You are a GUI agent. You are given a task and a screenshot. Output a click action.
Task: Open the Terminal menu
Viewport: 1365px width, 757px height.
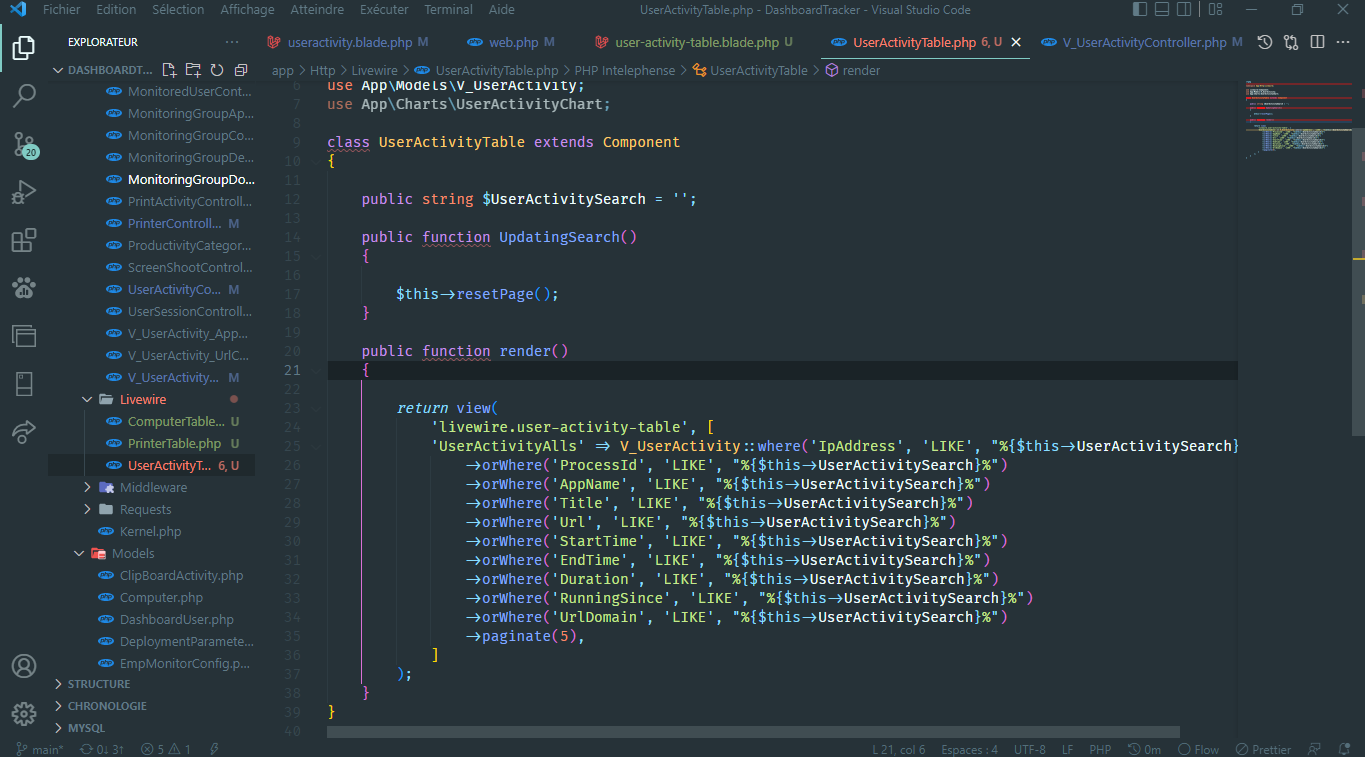(448, 9)
